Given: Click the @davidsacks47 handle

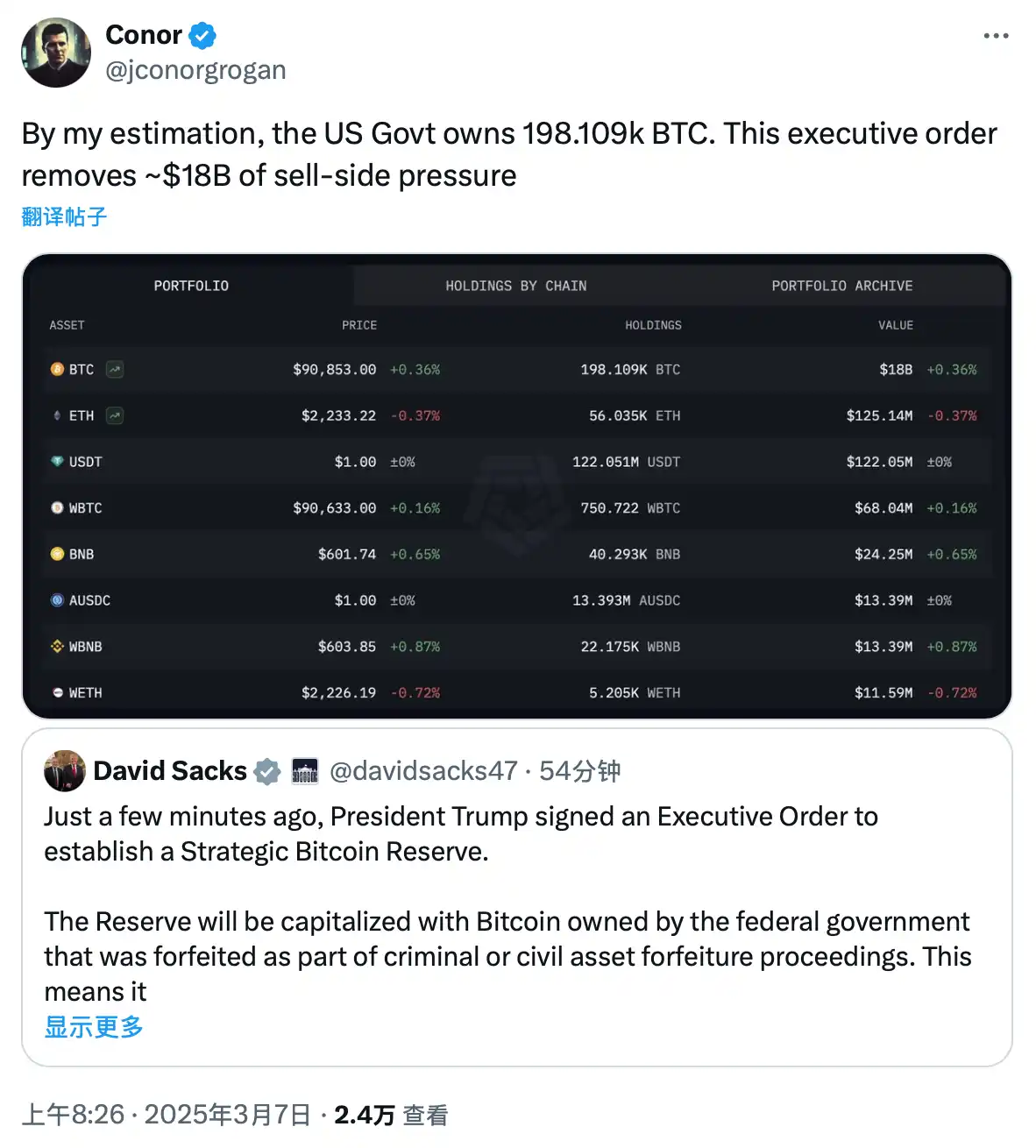Looking at the screenshot, I should [x=423, y=771].
